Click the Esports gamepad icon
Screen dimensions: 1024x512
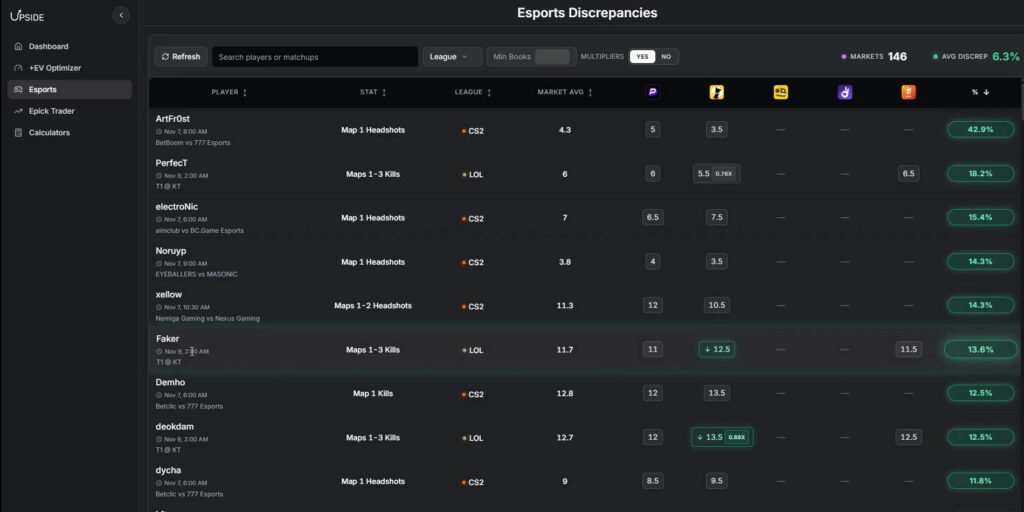(x=18, y=89)
